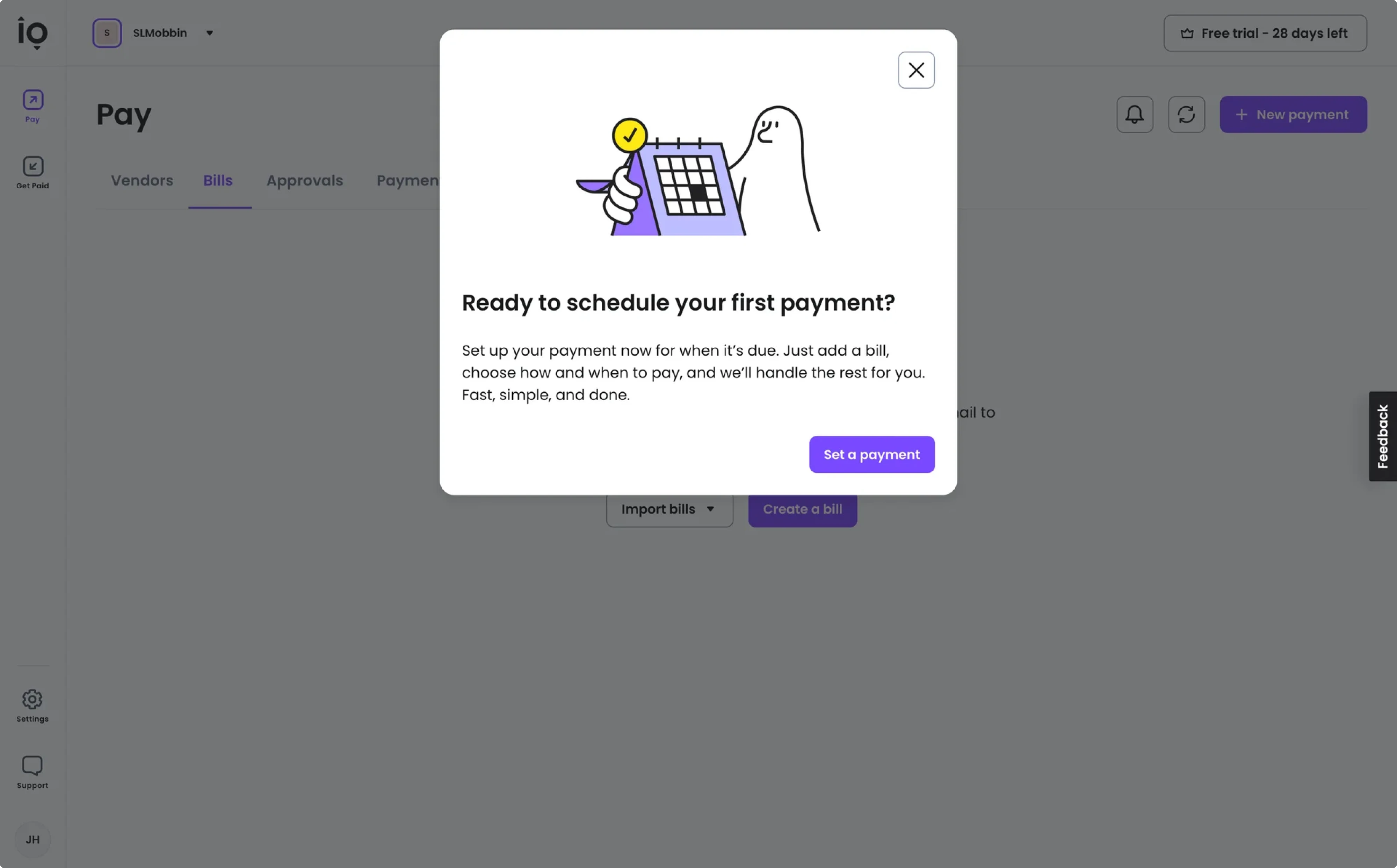Dismiss the payment scheduling dialog
Viewport: 1397px width, 868px height.
(x=916, y=70)
